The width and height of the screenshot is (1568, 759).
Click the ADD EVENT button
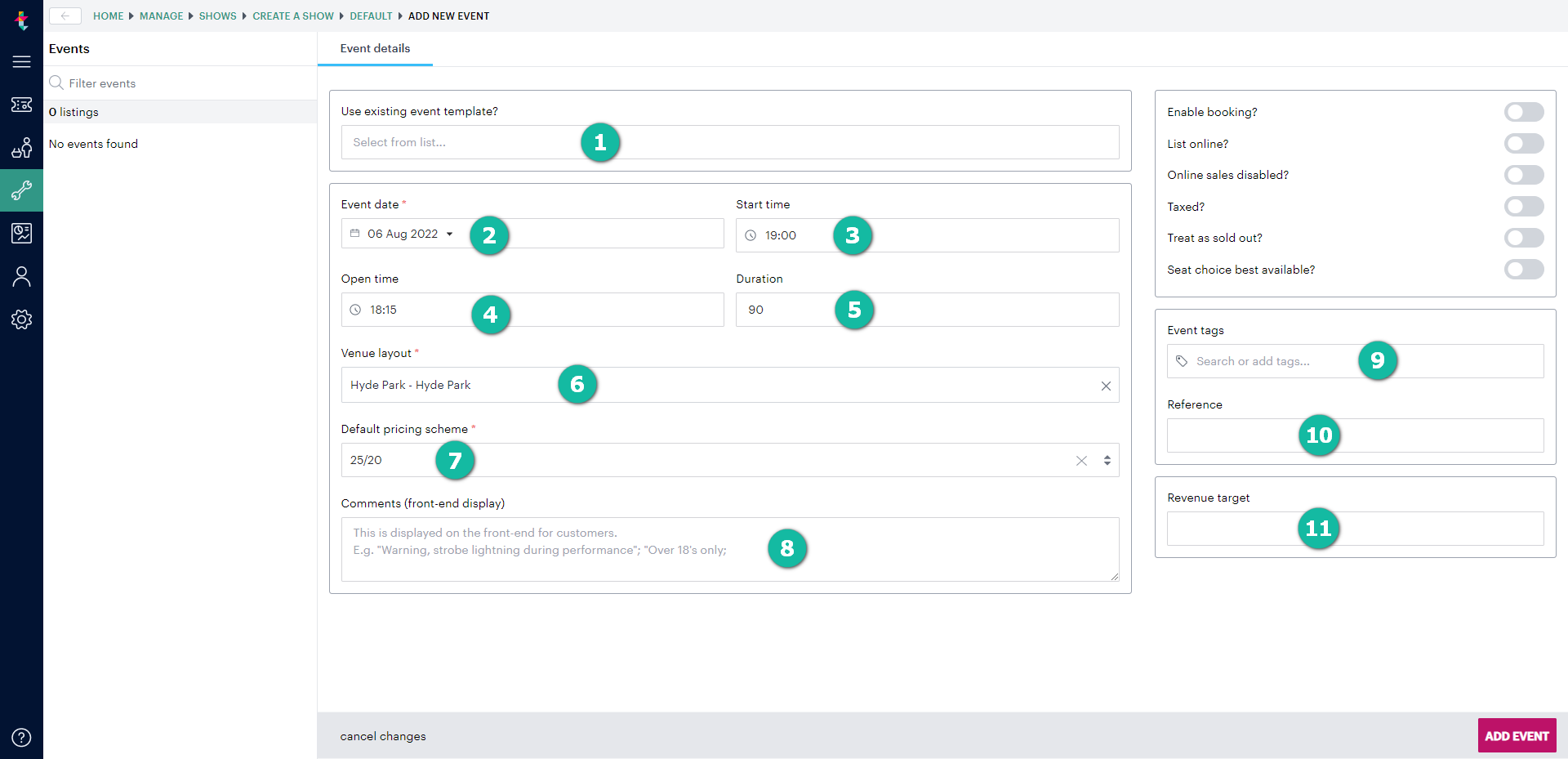(x=1517, y=735)
